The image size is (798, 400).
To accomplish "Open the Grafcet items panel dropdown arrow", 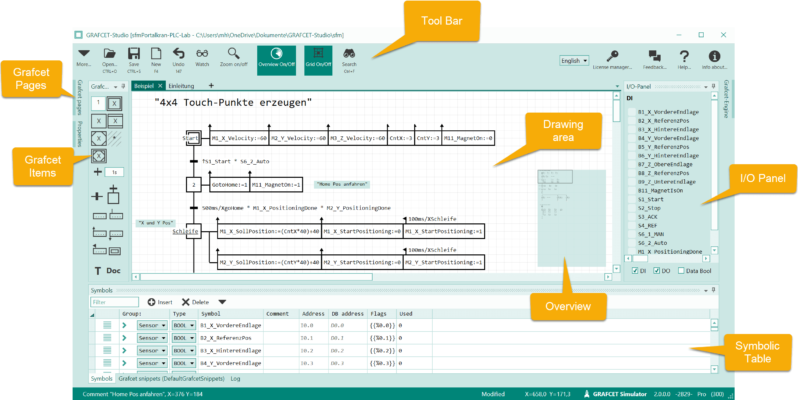I will tap(116, 87).
